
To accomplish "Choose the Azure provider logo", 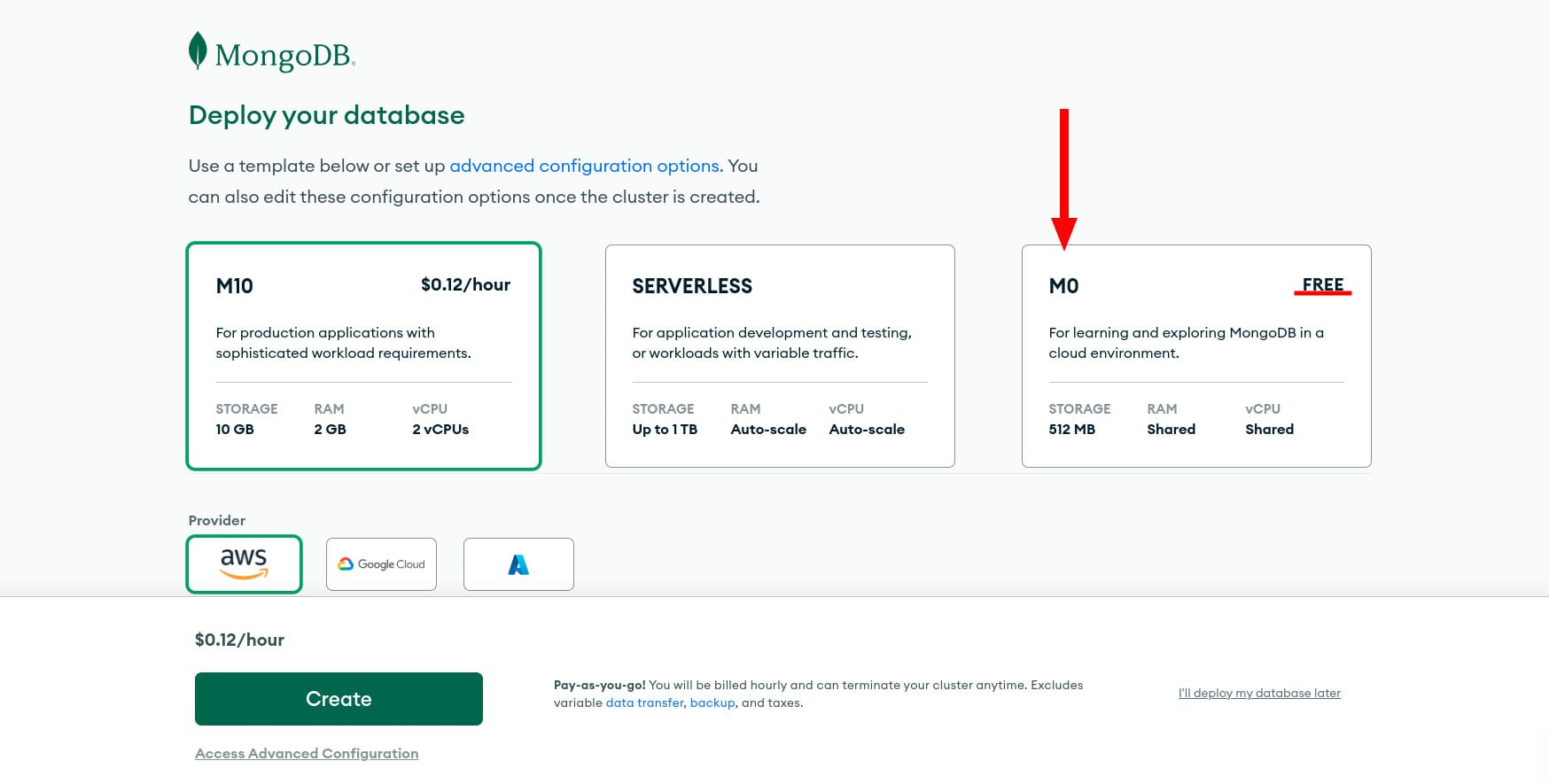I will tap(518, 564).
